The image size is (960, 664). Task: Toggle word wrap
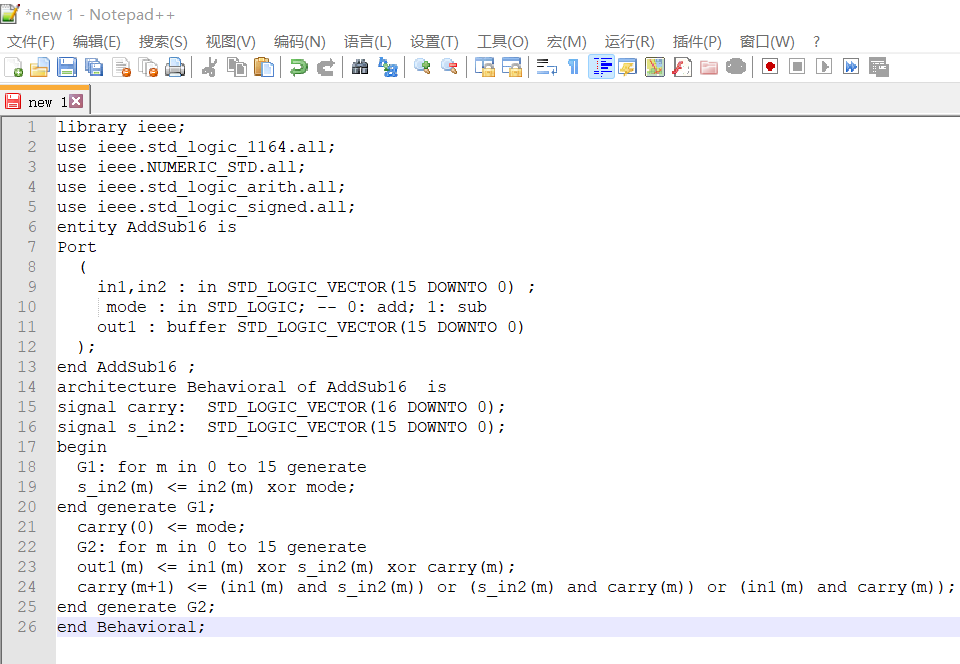[546, 67]
